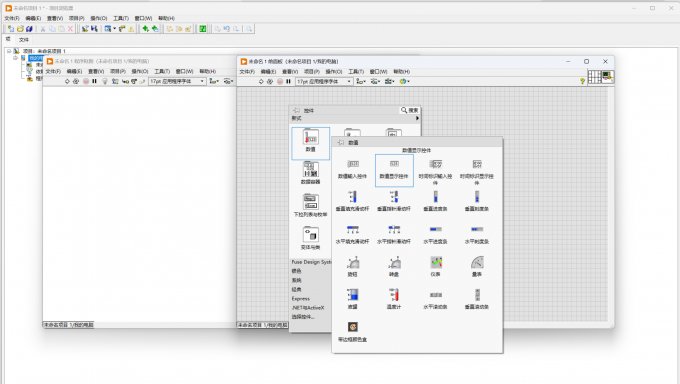Click the VI icon at top right
This screenshot has height=384, width=680.
[x=608, y=77]
